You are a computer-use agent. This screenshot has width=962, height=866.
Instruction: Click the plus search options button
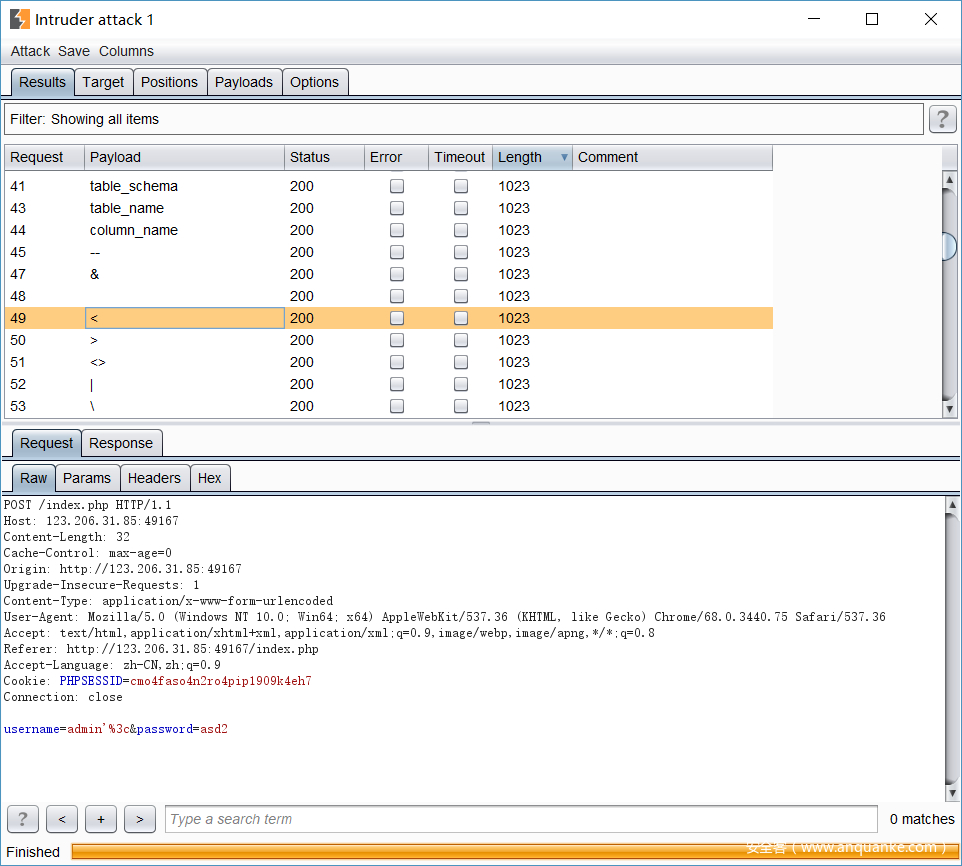[101, 819]
